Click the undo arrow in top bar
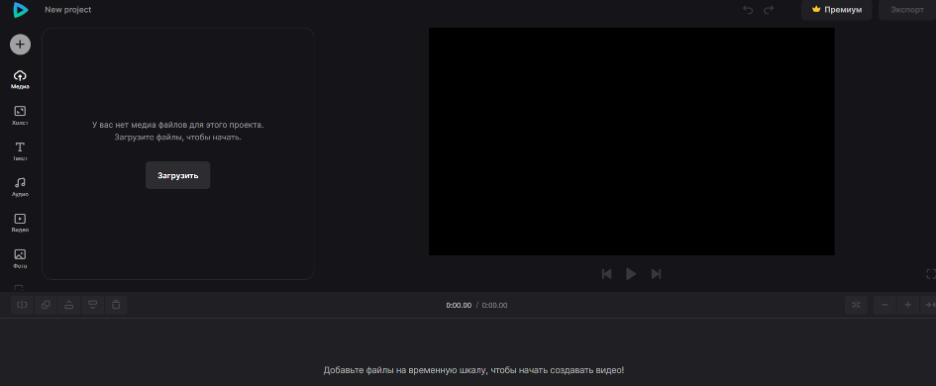The width and height of the screenshot is (936, 386). click(x=748, y=10)
